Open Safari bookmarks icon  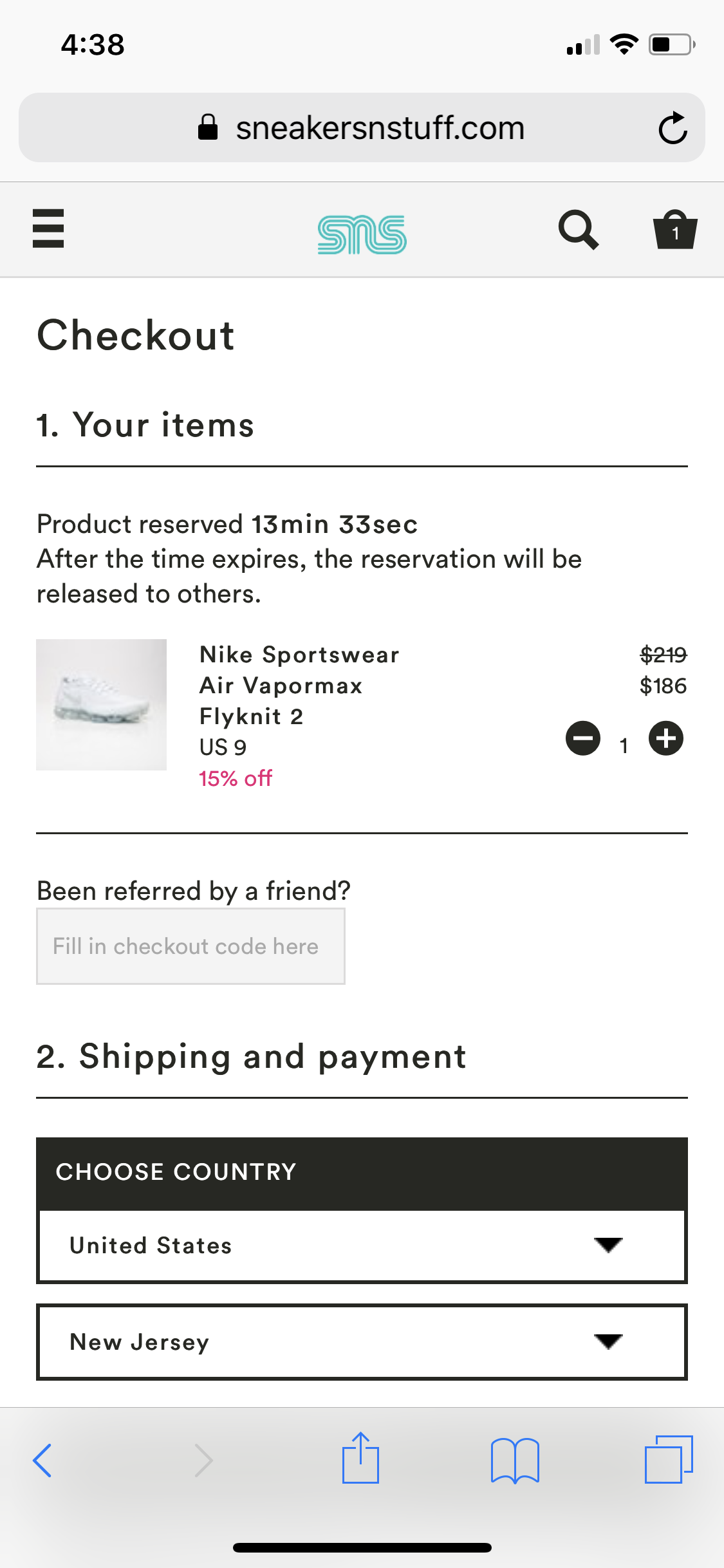(515, 1460)
